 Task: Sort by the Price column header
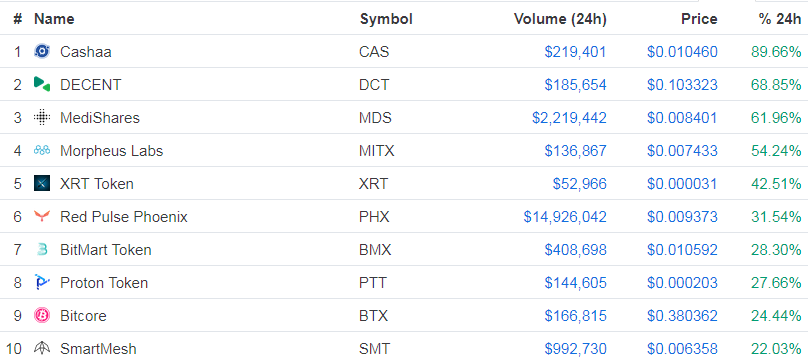coord(699,19)
